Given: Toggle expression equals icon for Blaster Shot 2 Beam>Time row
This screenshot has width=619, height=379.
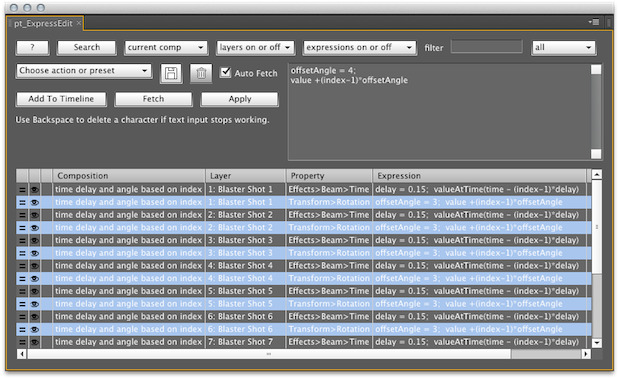Looking at the screenshot, I should tap(23, 215).
